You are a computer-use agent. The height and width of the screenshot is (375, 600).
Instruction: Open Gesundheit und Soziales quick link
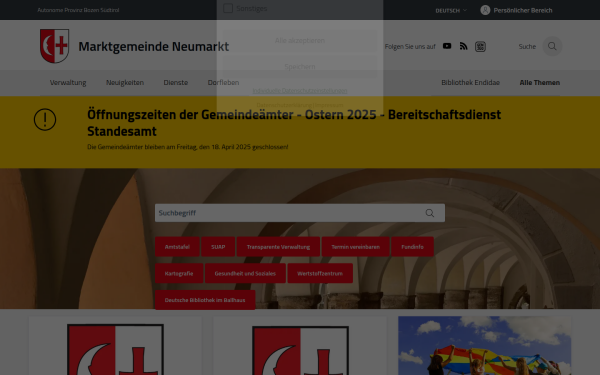coord(245,273)
